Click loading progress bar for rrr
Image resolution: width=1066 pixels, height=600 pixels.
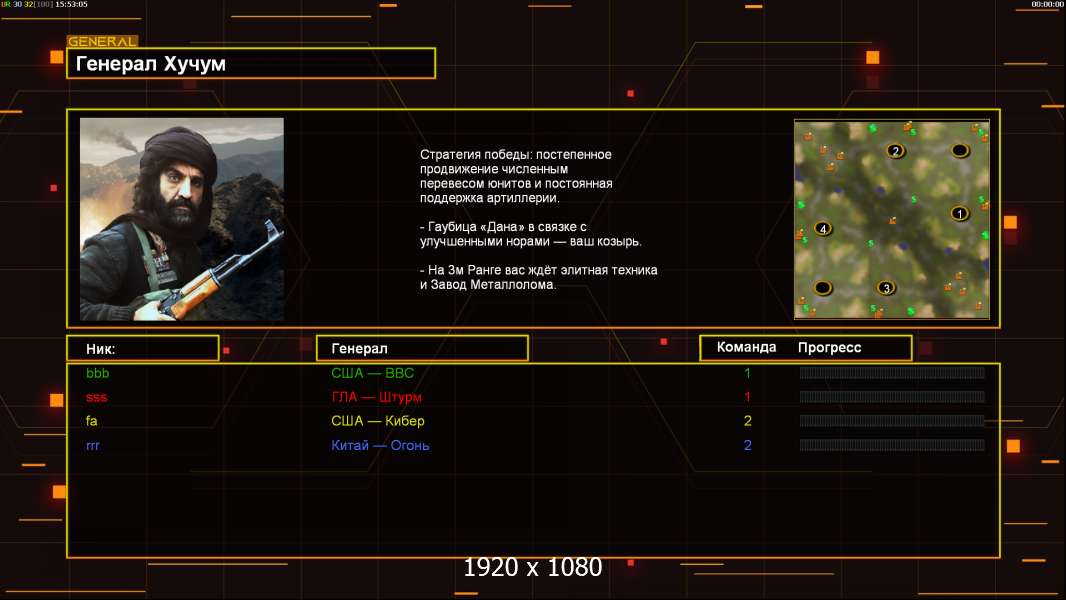point(892,445)
